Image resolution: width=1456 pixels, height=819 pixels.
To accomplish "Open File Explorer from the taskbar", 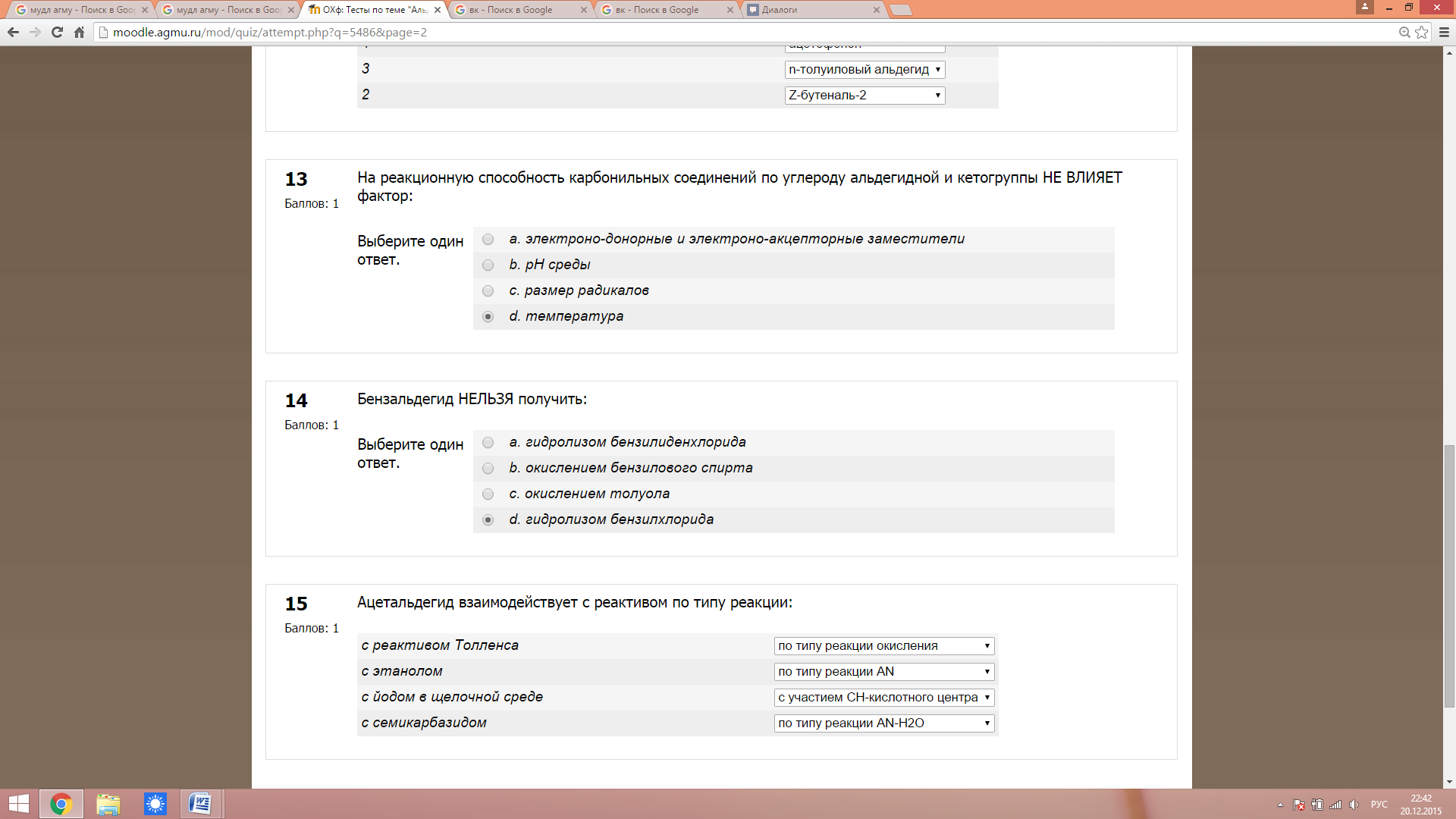I will (x=108, y=804).
